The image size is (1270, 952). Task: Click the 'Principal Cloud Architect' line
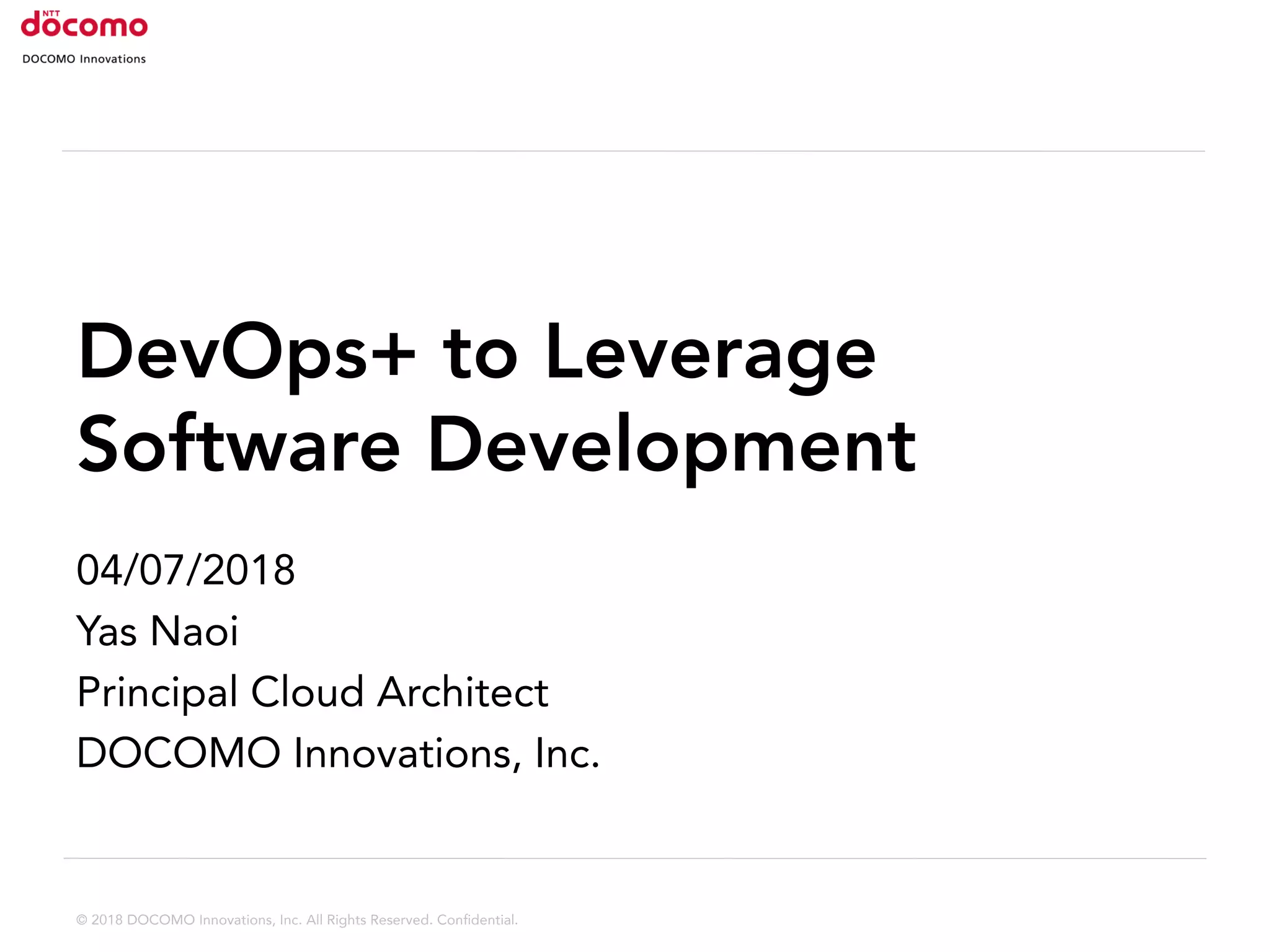313,693
